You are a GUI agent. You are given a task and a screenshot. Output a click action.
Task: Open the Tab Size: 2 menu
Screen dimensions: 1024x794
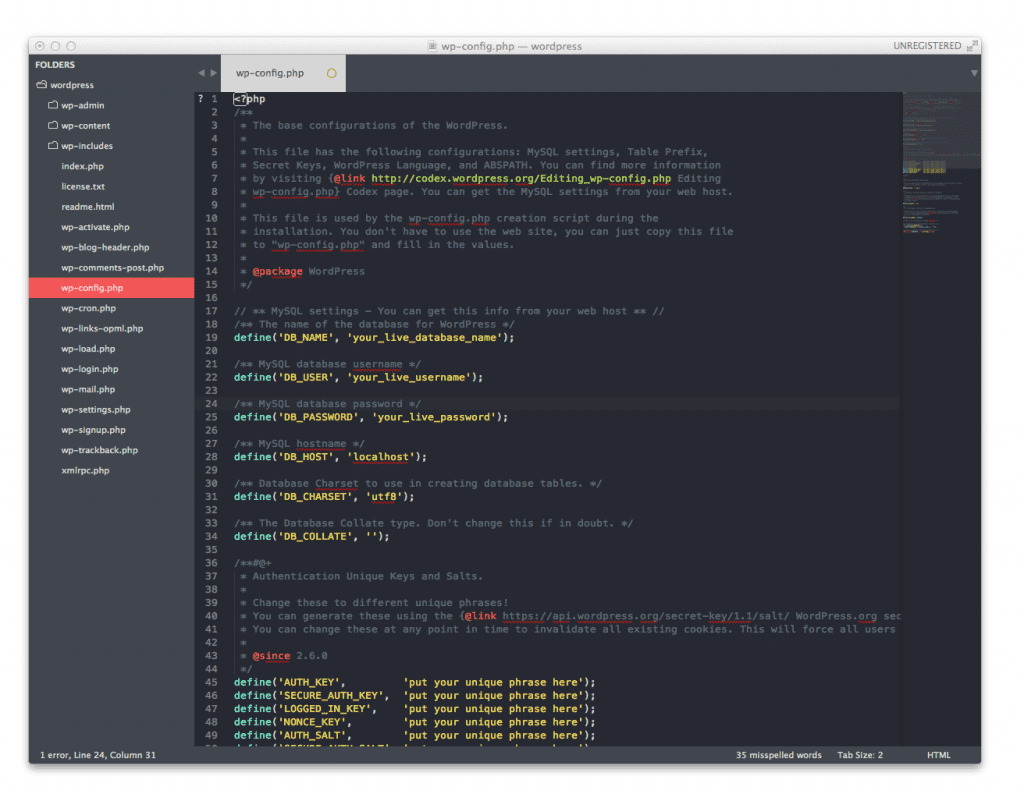tap(859, 755)
